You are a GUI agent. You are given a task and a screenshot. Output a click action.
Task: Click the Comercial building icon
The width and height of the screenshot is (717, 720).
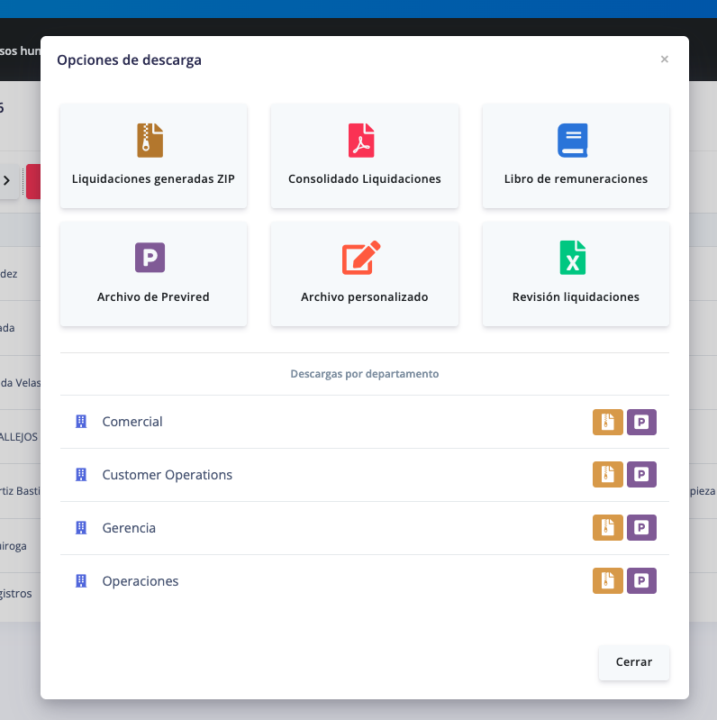81,422
